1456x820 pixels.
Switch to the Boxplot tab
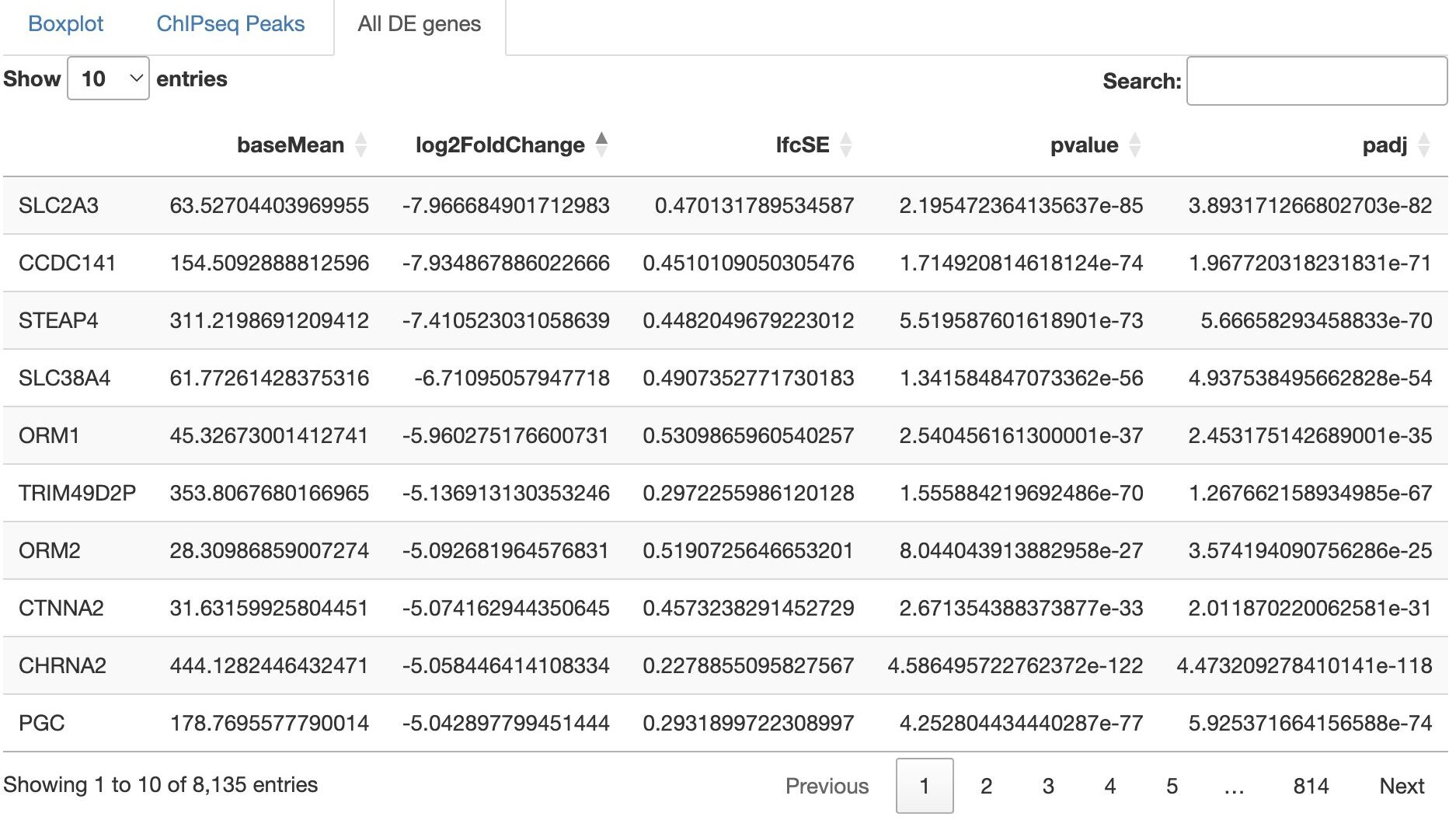click(x=65, y=24)
